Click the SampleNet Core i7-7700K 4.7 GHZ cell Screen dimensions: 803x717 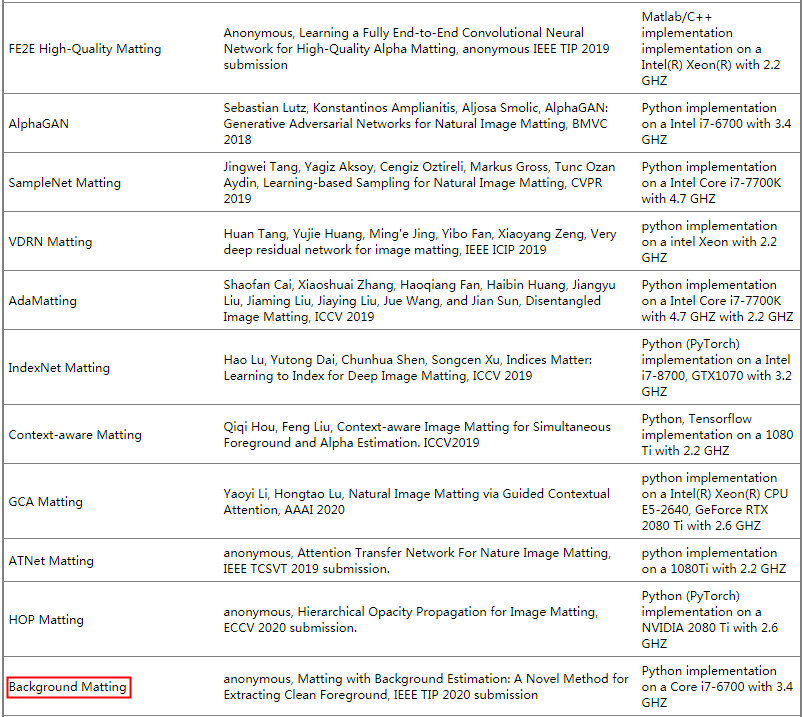point(711,182)
